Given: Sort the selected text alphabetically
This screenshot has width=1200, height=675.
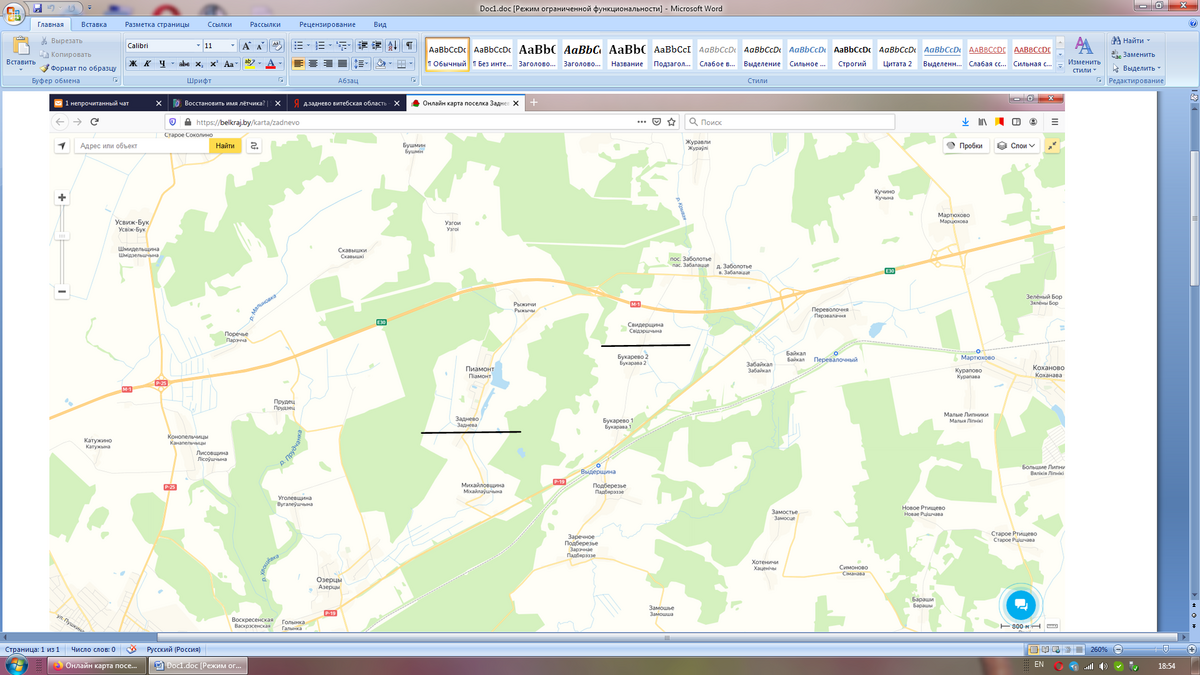Looking at the screenshot, I should pos(392,45).
